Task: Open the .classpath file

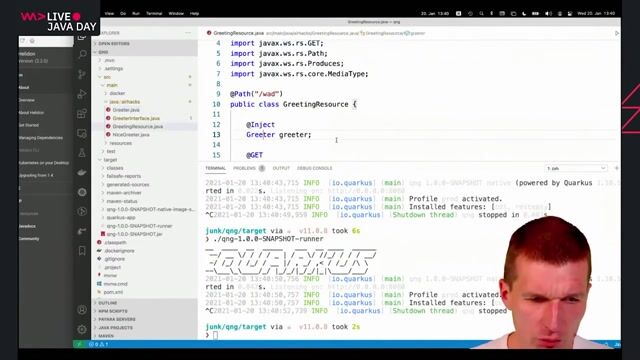Action: point(115,242)
